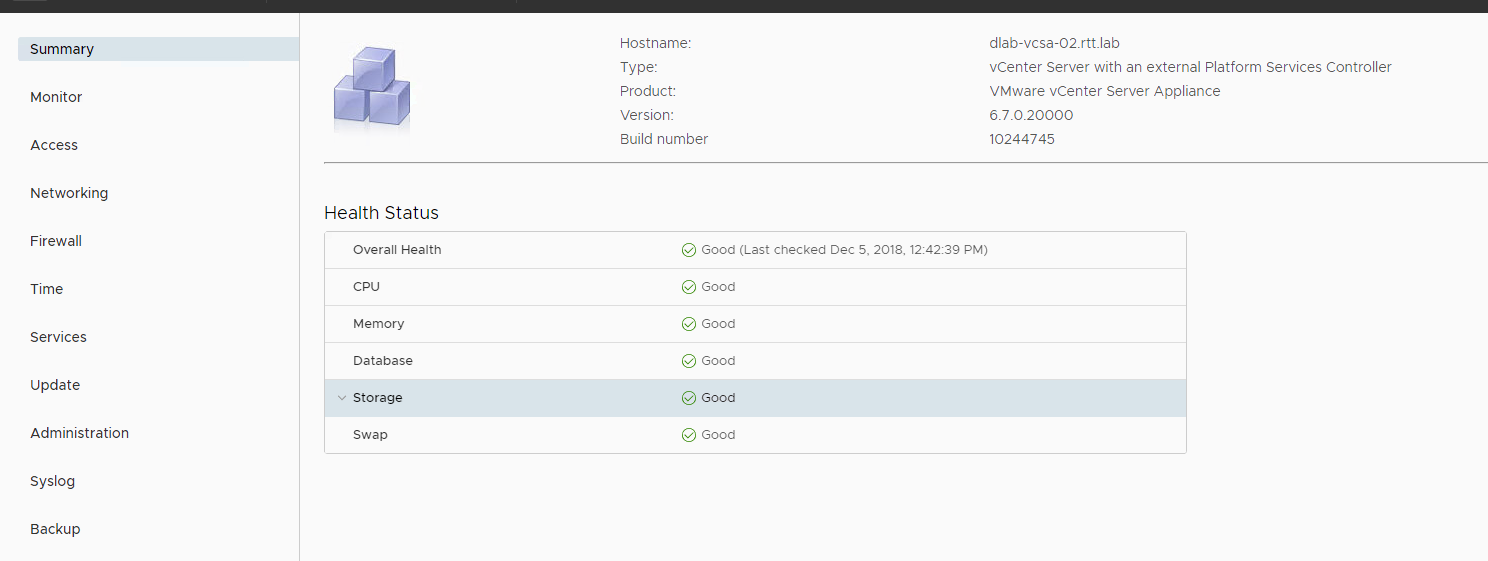Select Update in the sidebar
1488x561 pixels.
pos(55,385)
